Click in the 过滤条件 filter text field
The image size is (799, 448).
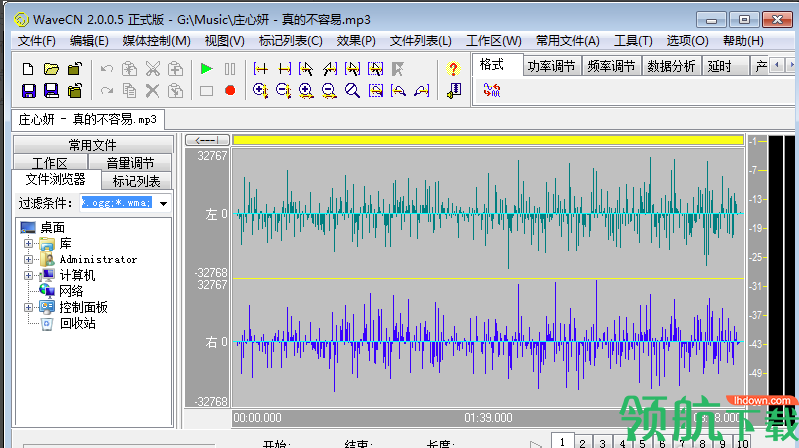(118, 203)
